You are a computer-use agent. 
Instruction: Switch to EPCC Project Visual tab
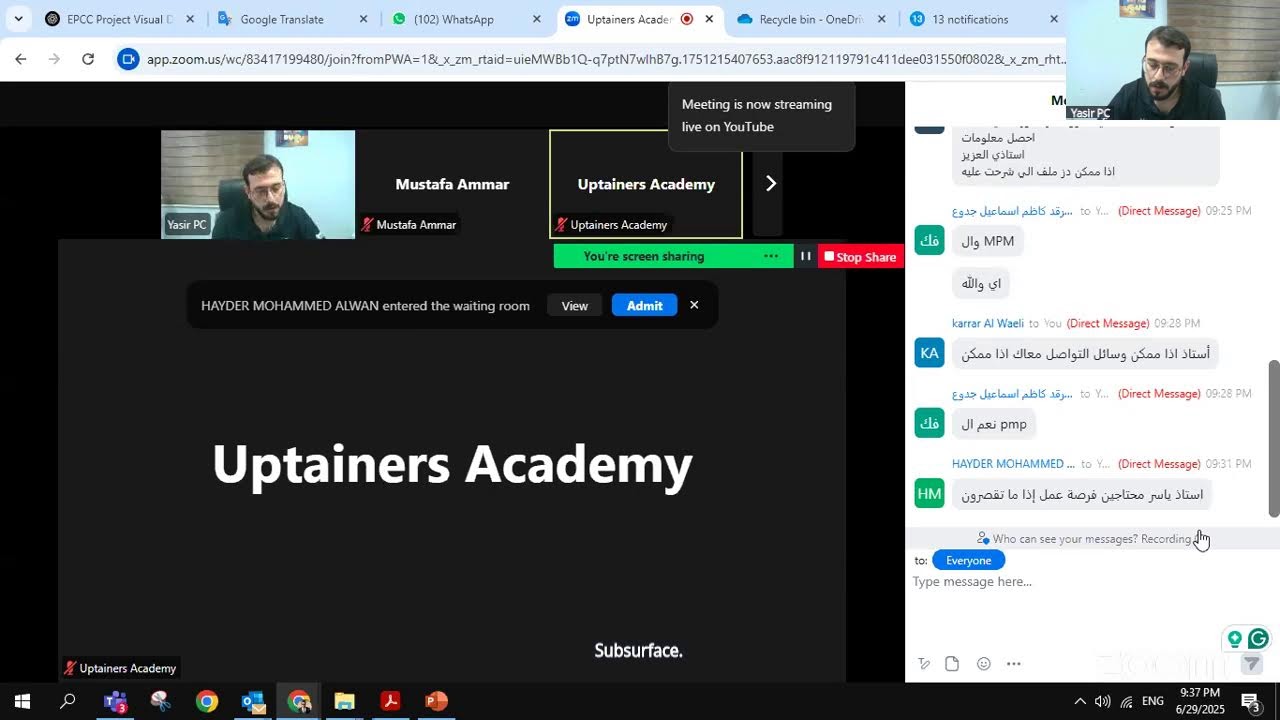pos(120,19)
